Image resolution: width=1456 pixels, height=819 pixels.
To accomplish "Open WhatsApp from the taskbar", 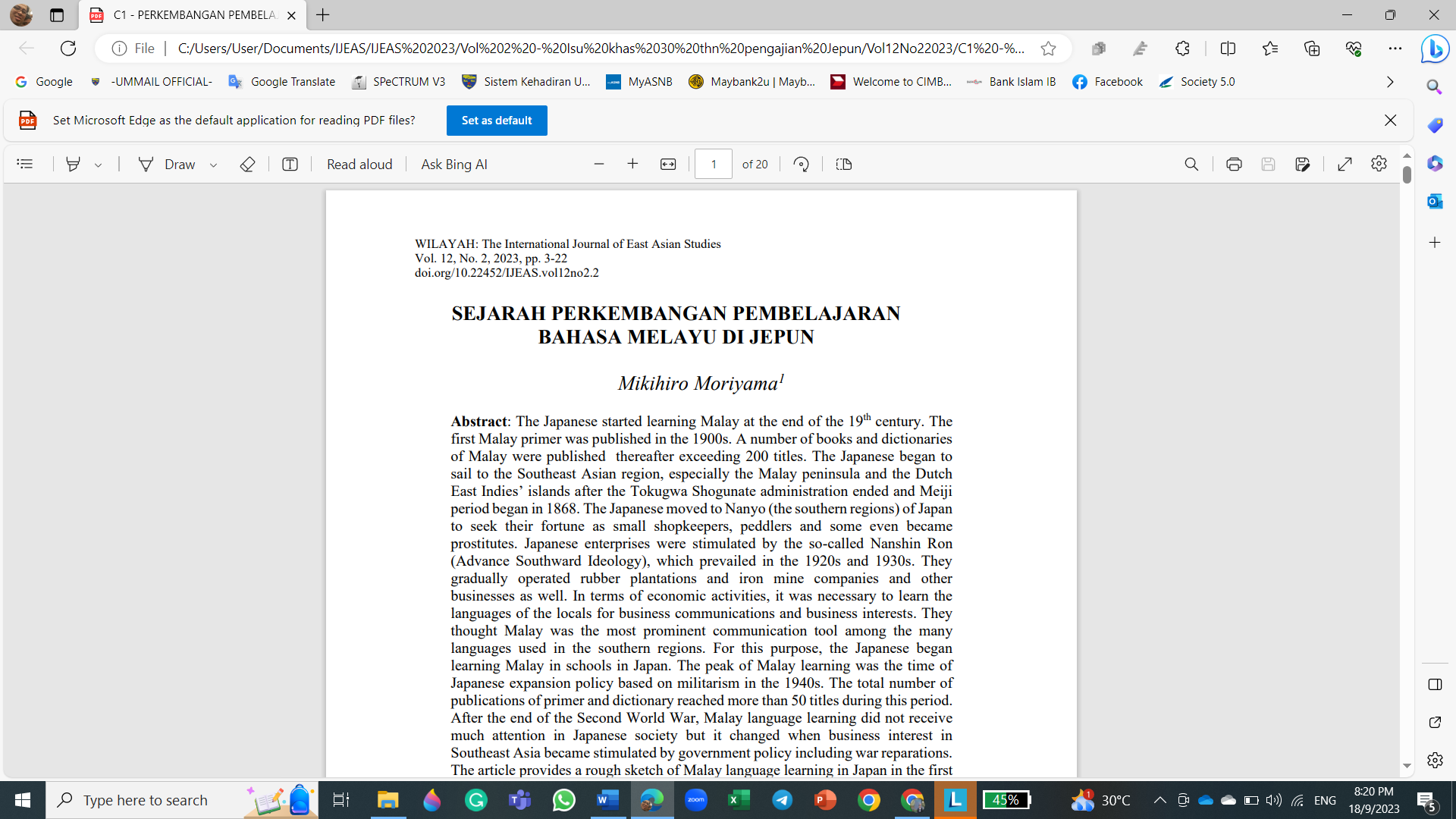I will 563,800.
